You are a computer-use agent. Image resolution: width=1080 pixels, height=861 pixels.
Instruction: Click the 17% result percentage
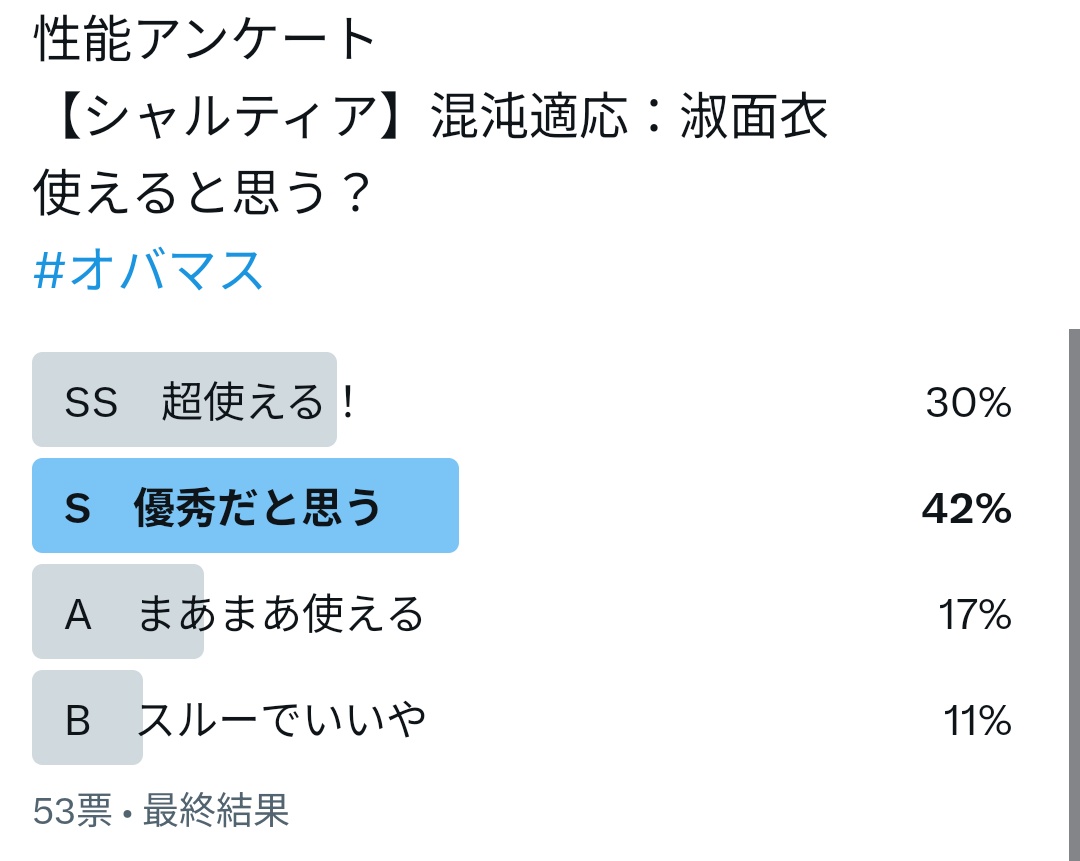point(974,615)
